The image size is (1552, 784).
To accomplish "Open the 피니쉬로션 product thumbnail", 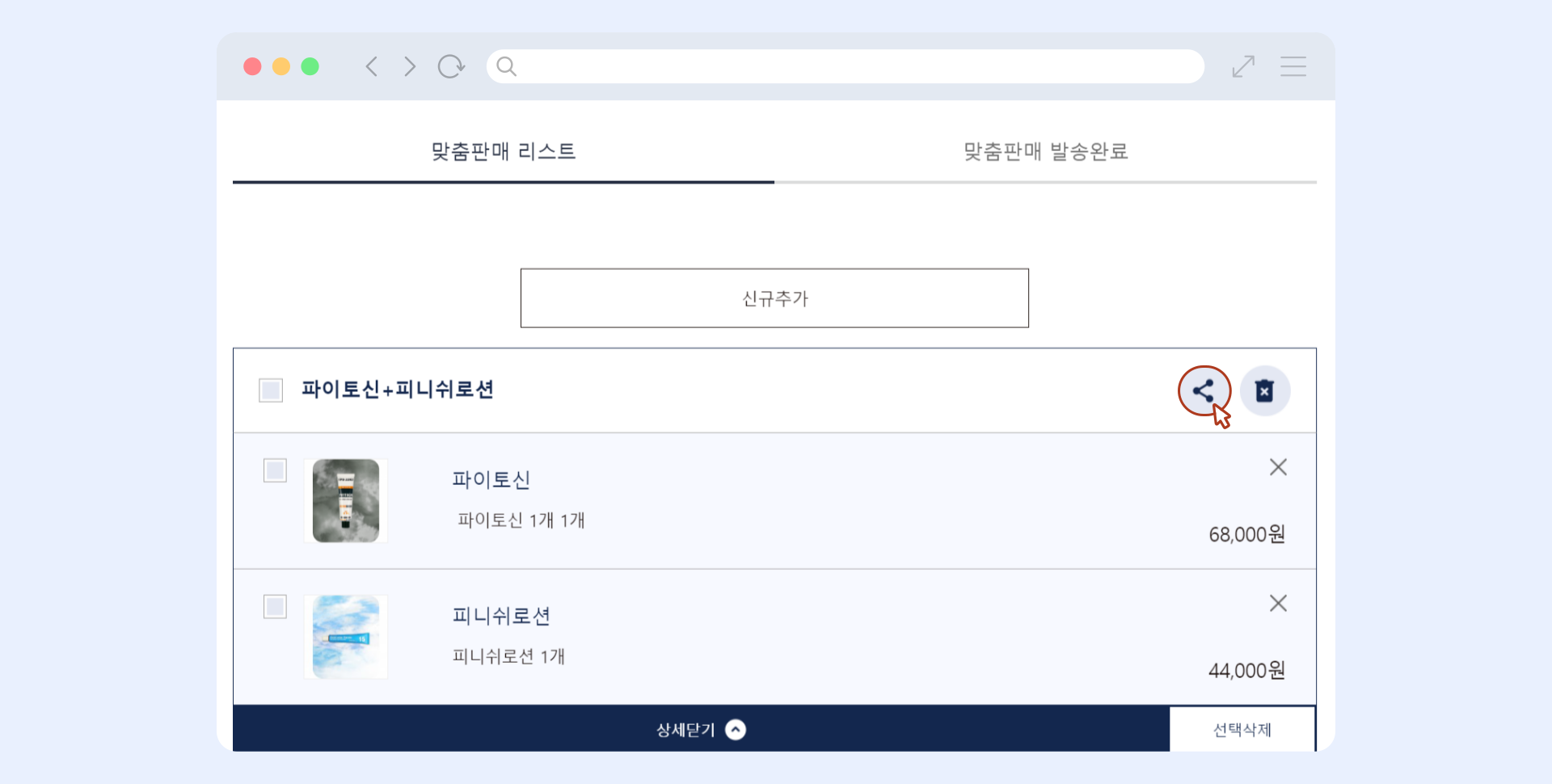I will coord(346,637).
